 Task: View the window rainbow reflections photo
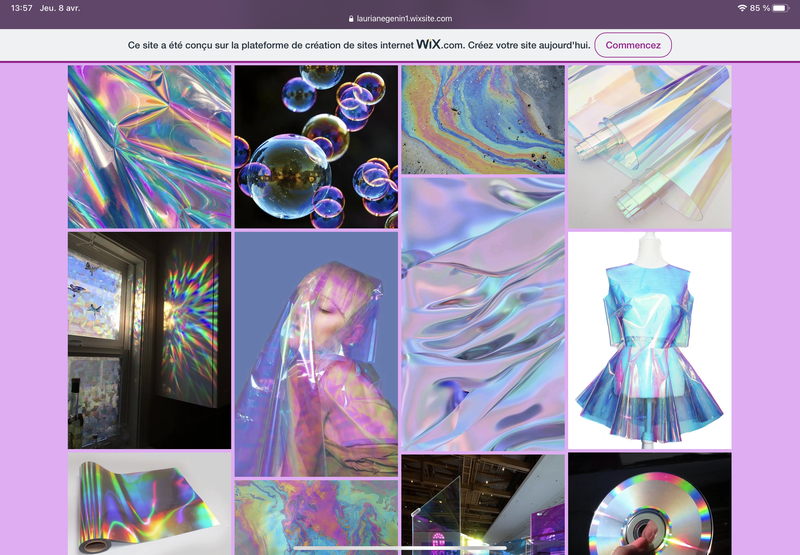coord(150,340)
